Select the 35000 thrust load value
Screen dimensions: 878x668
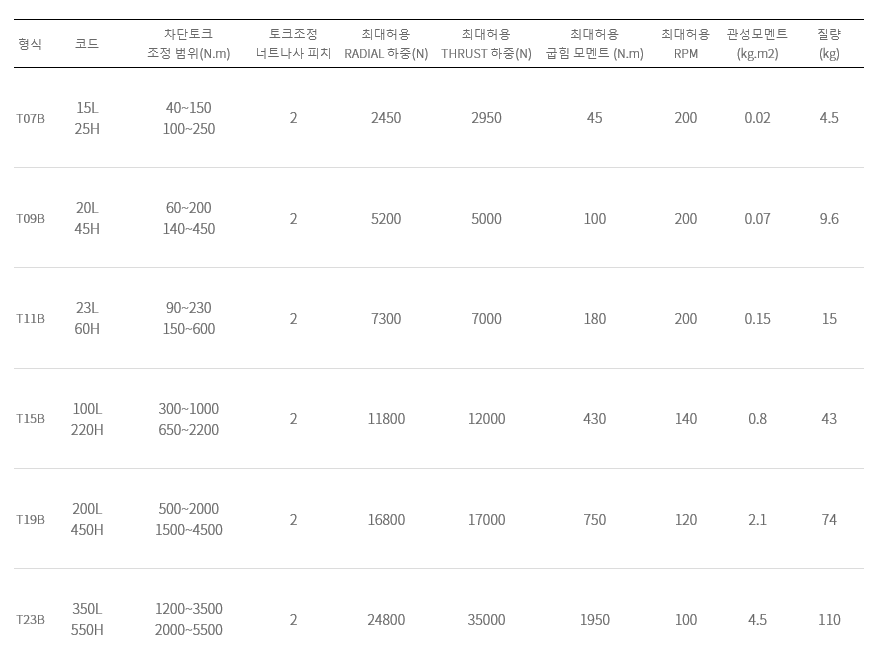click(x=486, y=620)
